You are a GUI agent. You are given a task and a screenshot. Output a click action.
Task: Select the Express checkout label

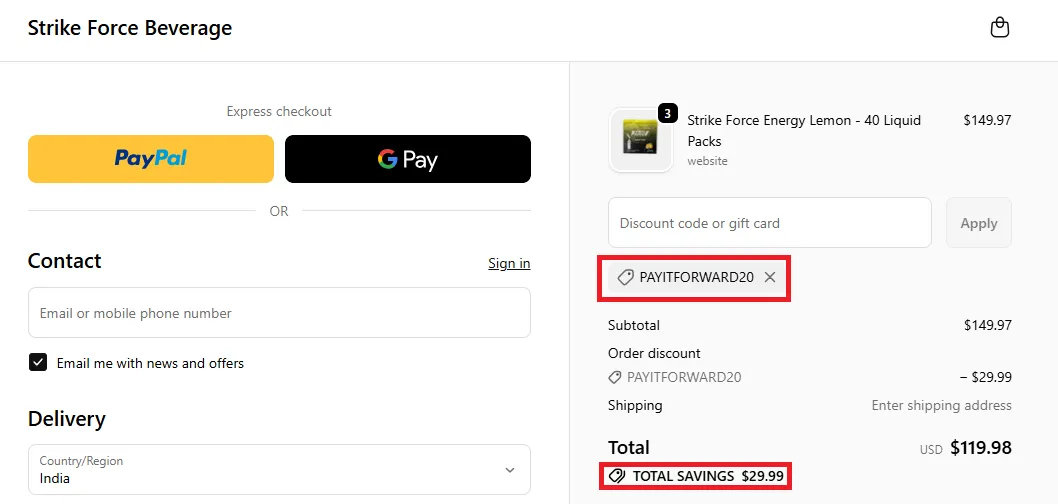[x=279, y=111]
